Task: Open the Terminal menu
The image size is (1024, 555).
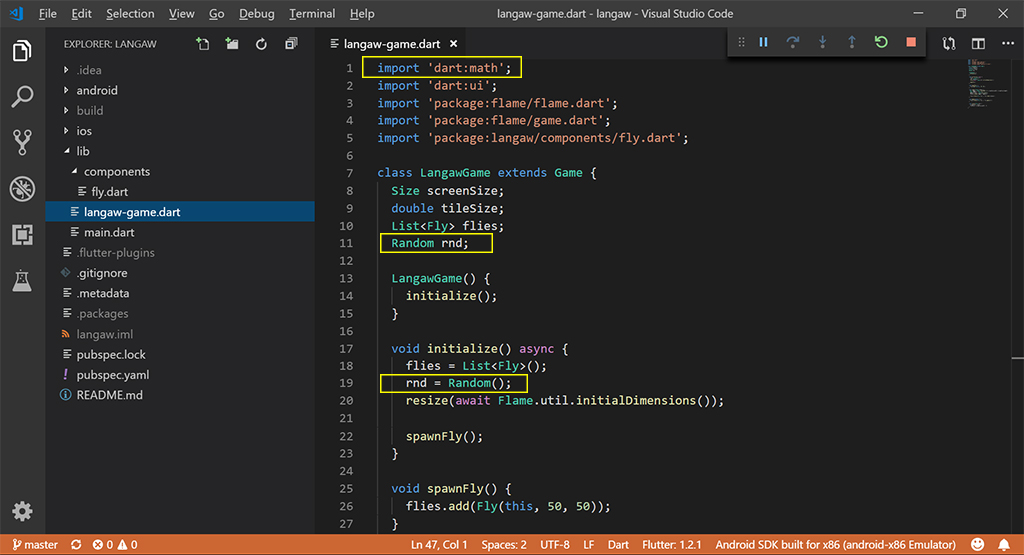Action: tap(312, 14)
